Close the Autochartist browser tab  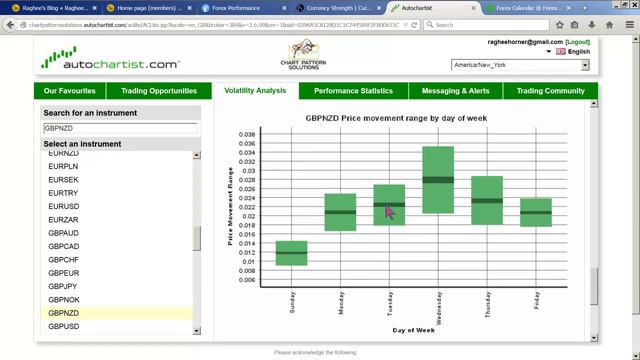(x=473, y=8)
